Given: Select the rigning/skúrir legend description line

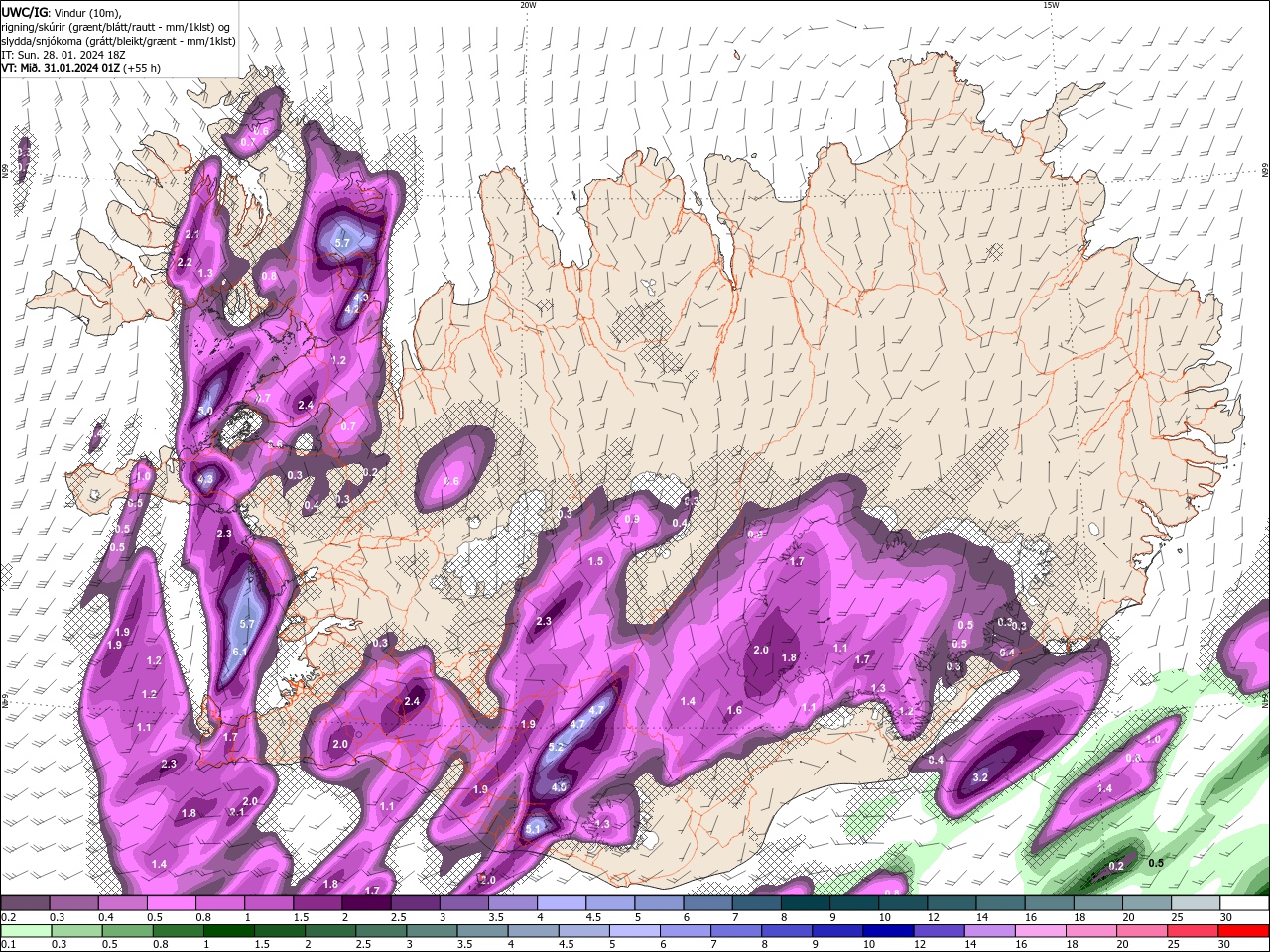Looking at the screenshot, I should pos(116,27).
